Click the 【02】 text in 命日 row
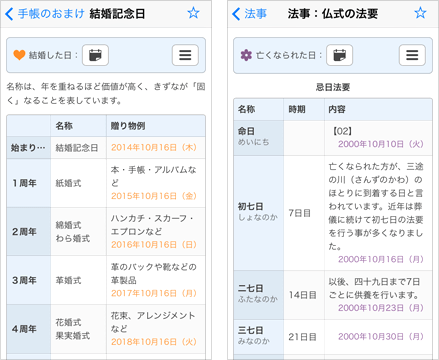Viewport: 439px width, 360px height. click(342, 131)
